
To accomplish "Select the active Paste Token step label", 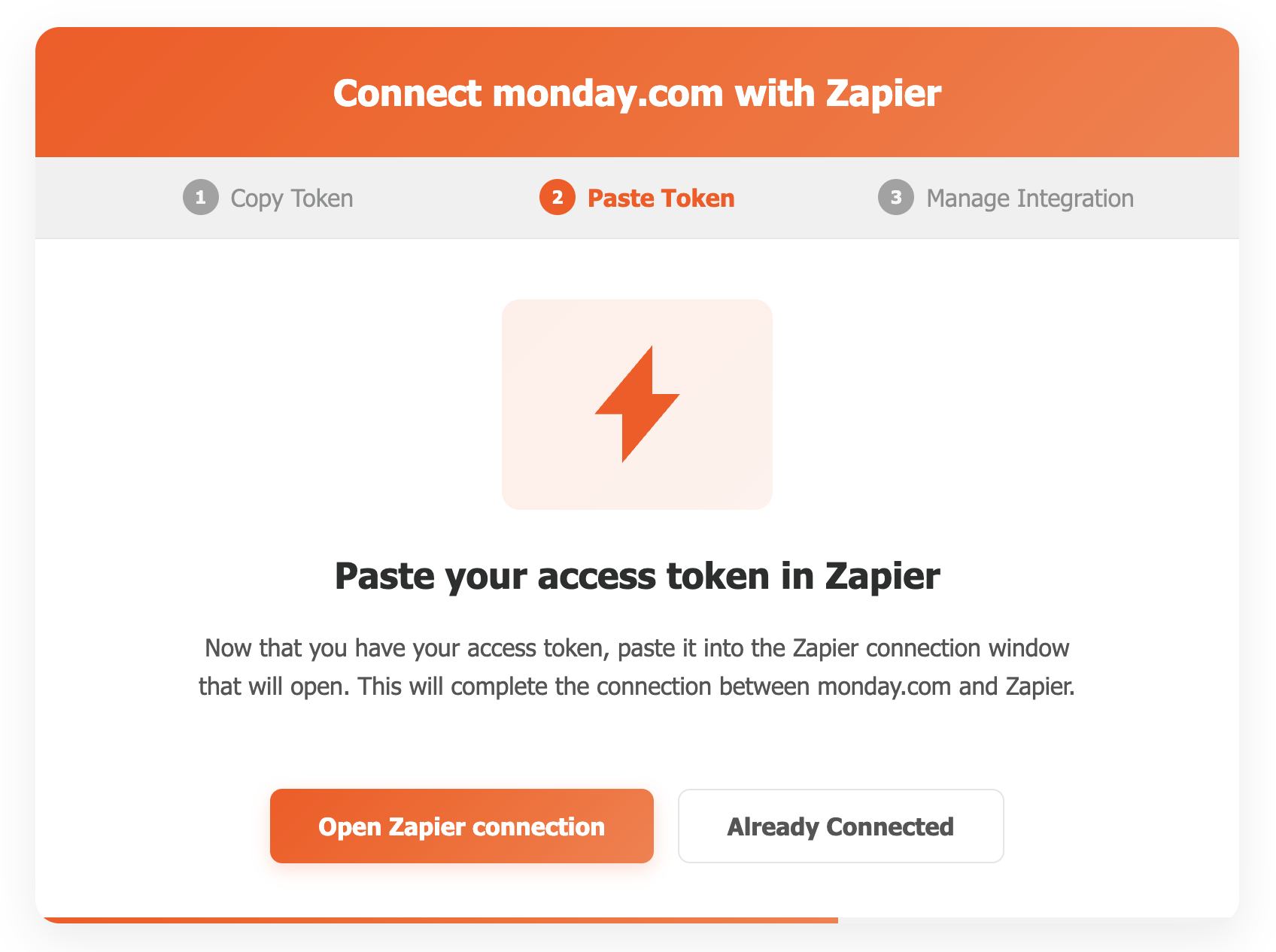I will [x=661, y=198].
